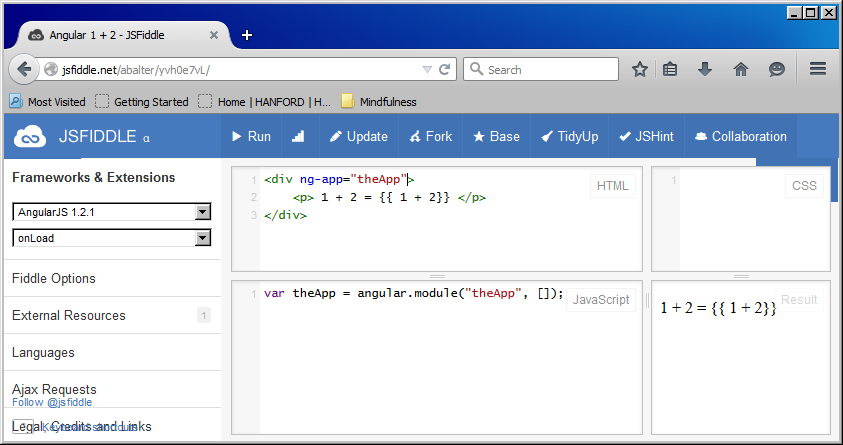Run the fiddle

tap(251, 137)
